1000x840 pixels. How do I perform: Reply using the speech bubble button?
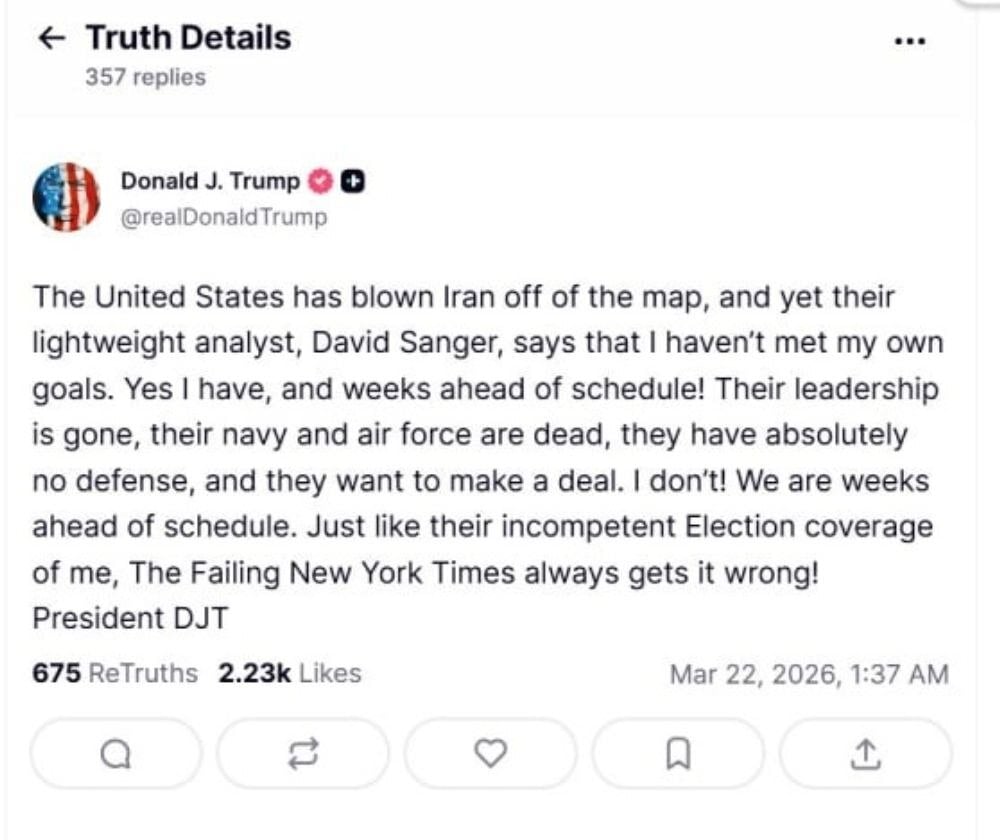(x=116, y=754)
